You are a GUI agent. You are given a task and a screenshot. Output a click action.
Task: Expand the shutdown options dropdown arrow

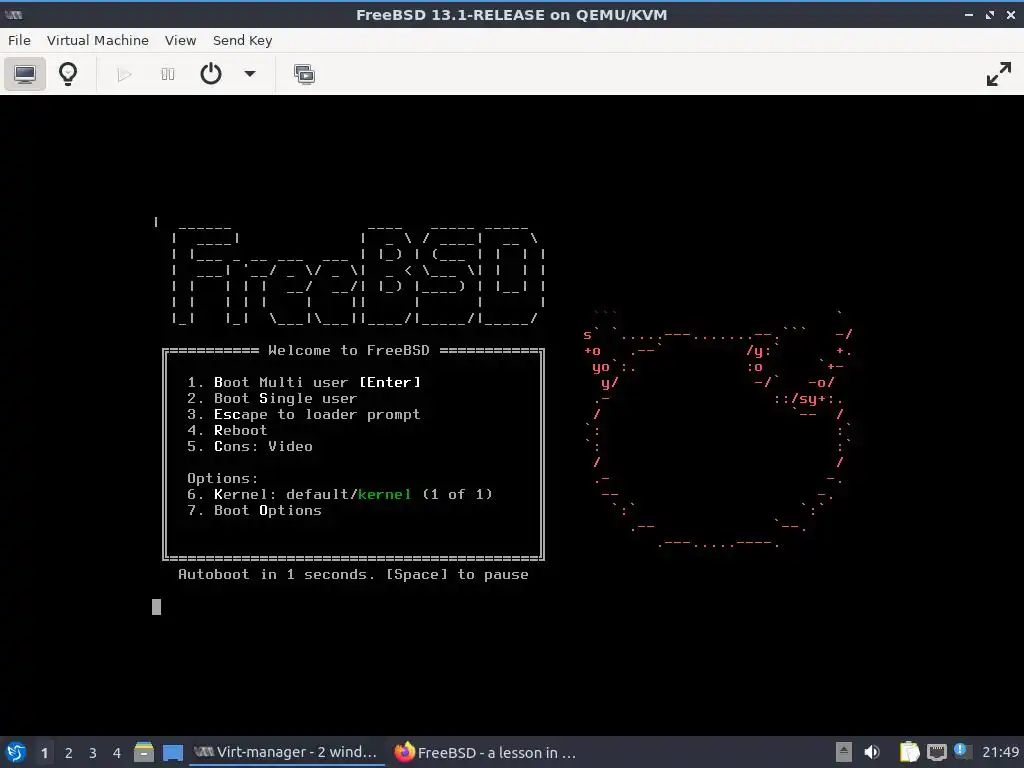coord(249,74)
